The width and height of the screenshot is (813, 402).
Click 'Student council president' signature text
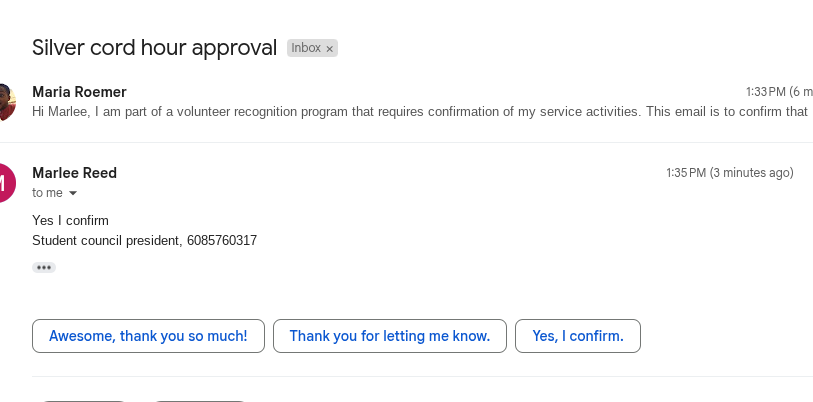click(106, 240)
